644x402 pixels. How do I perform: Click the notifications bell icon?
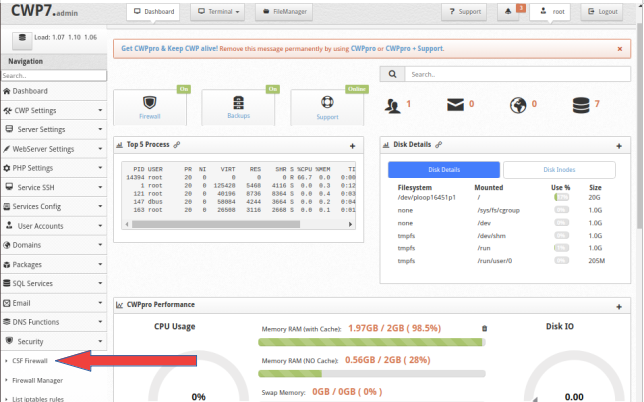tap(508, 11)
